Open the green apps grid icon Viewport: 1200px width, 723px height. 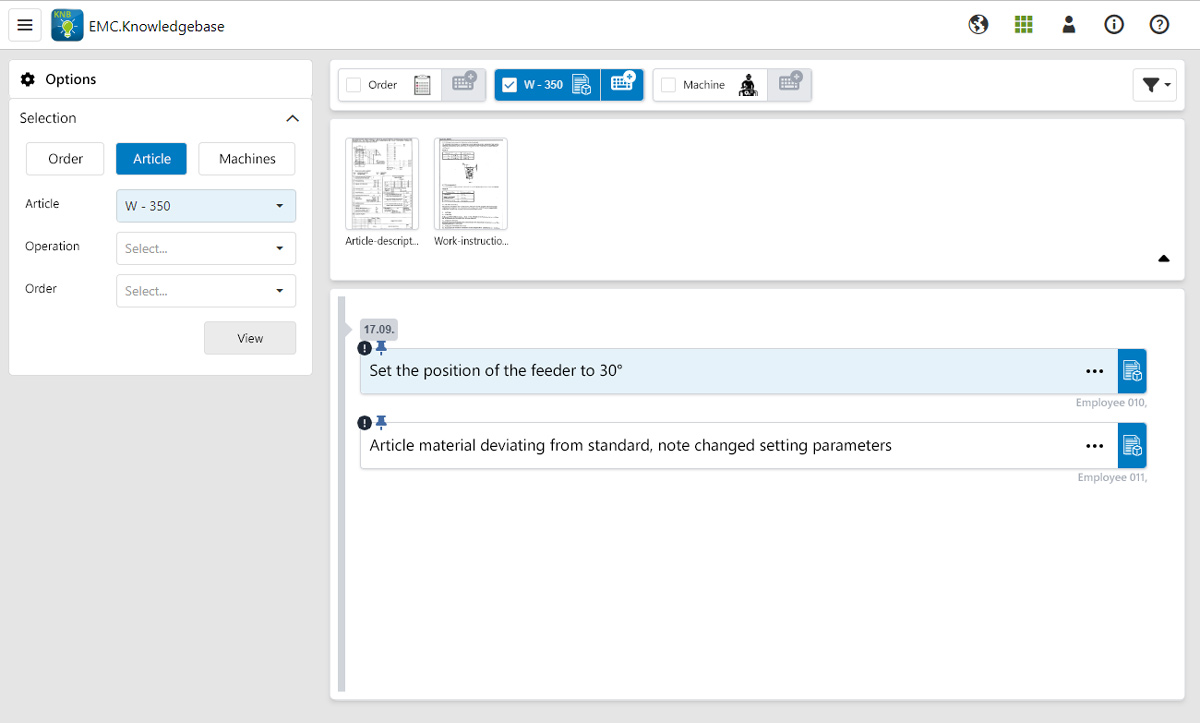(1023, 25)
